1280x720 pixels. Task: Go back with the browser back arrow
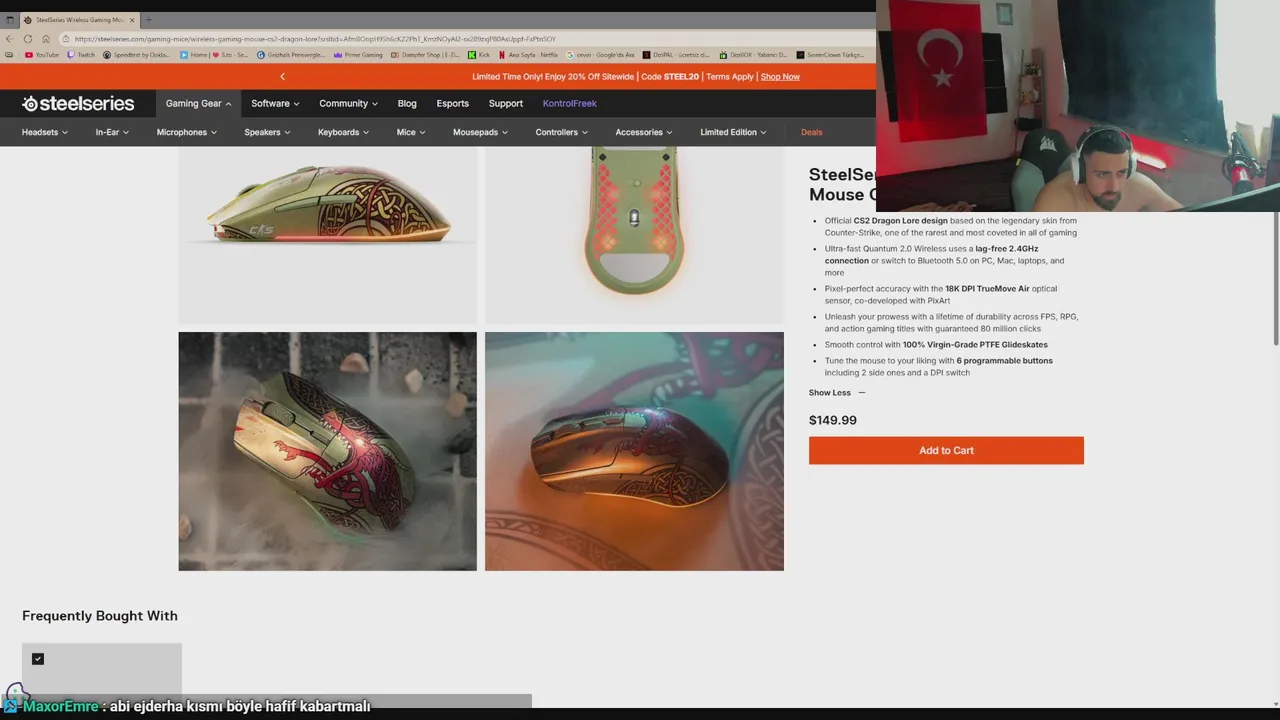click(x=10, y=39)
